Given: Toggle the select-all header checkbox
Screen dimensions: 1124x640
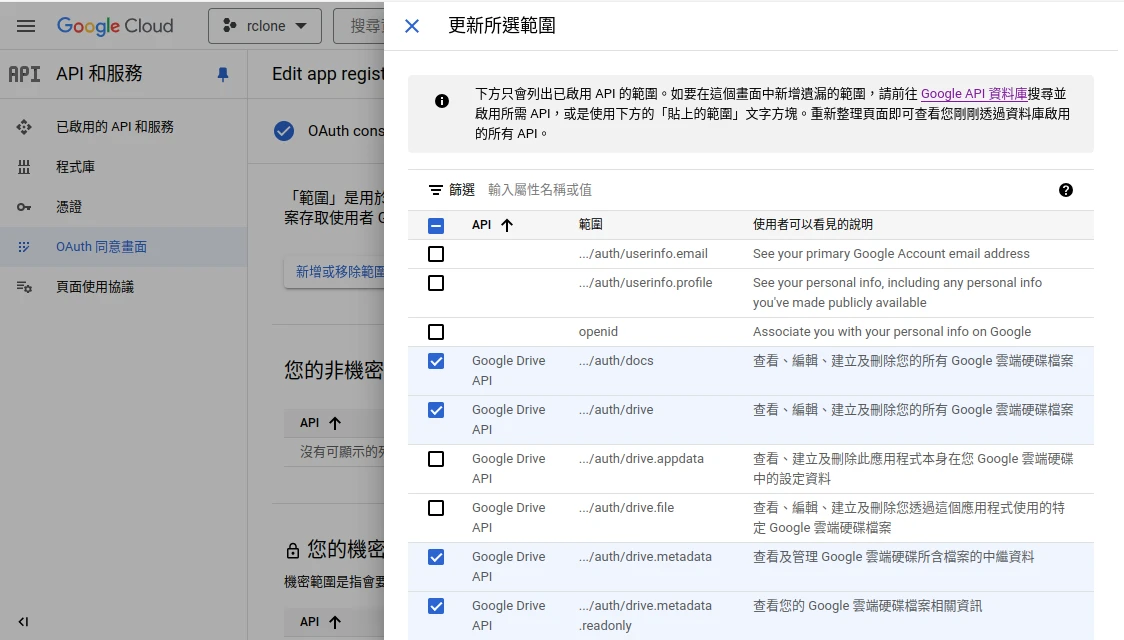Looking at the screenshot, I should point(436,225).
